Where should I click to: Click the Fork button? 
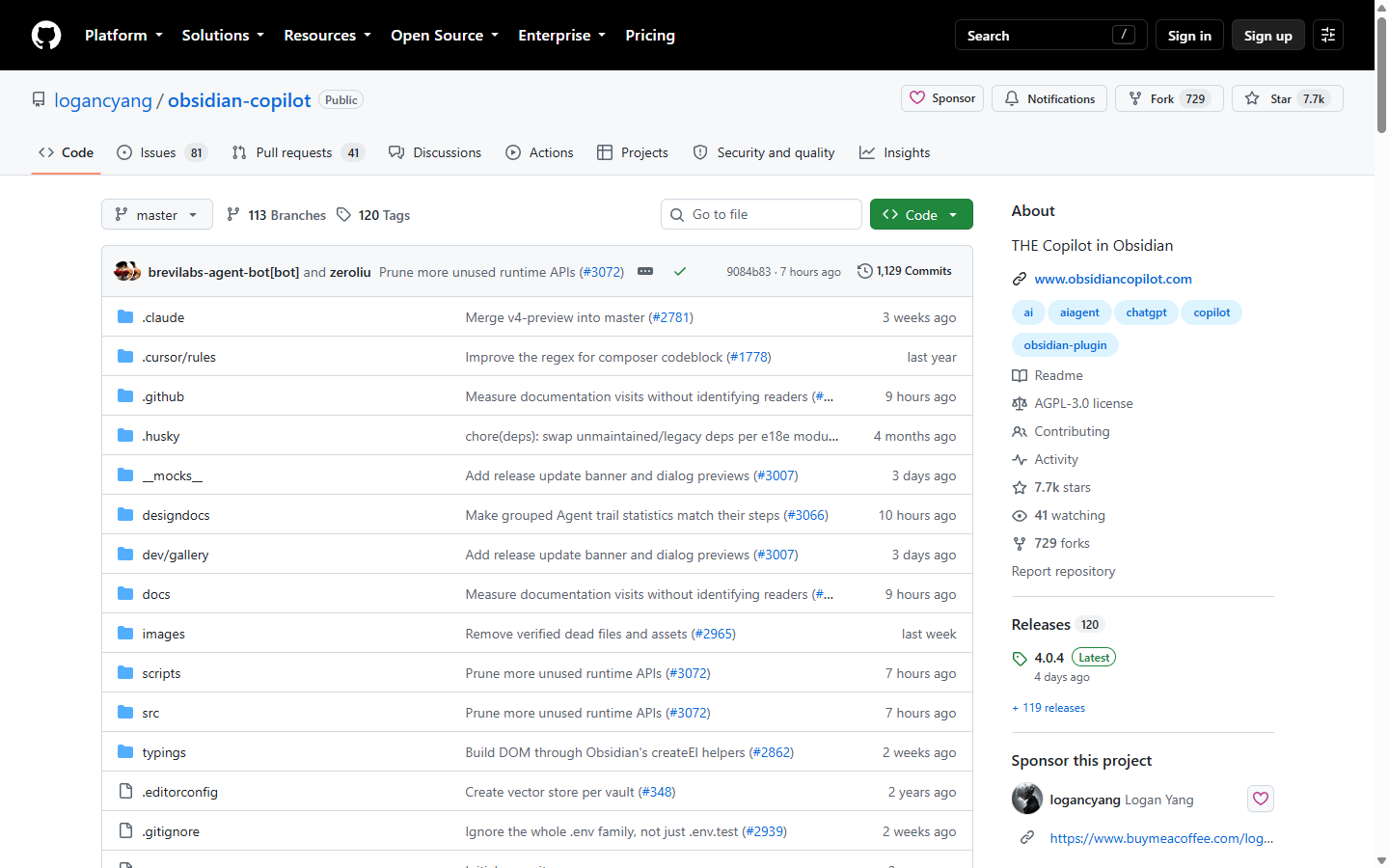(x=1169, y=98)
